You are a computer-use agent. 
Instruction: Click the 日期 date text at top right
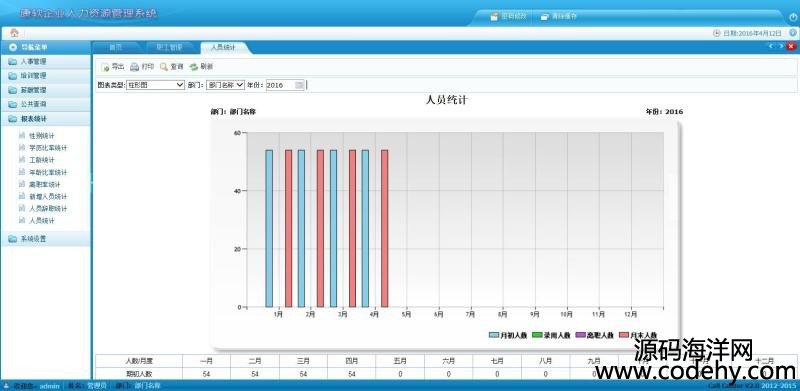(752, 33)
